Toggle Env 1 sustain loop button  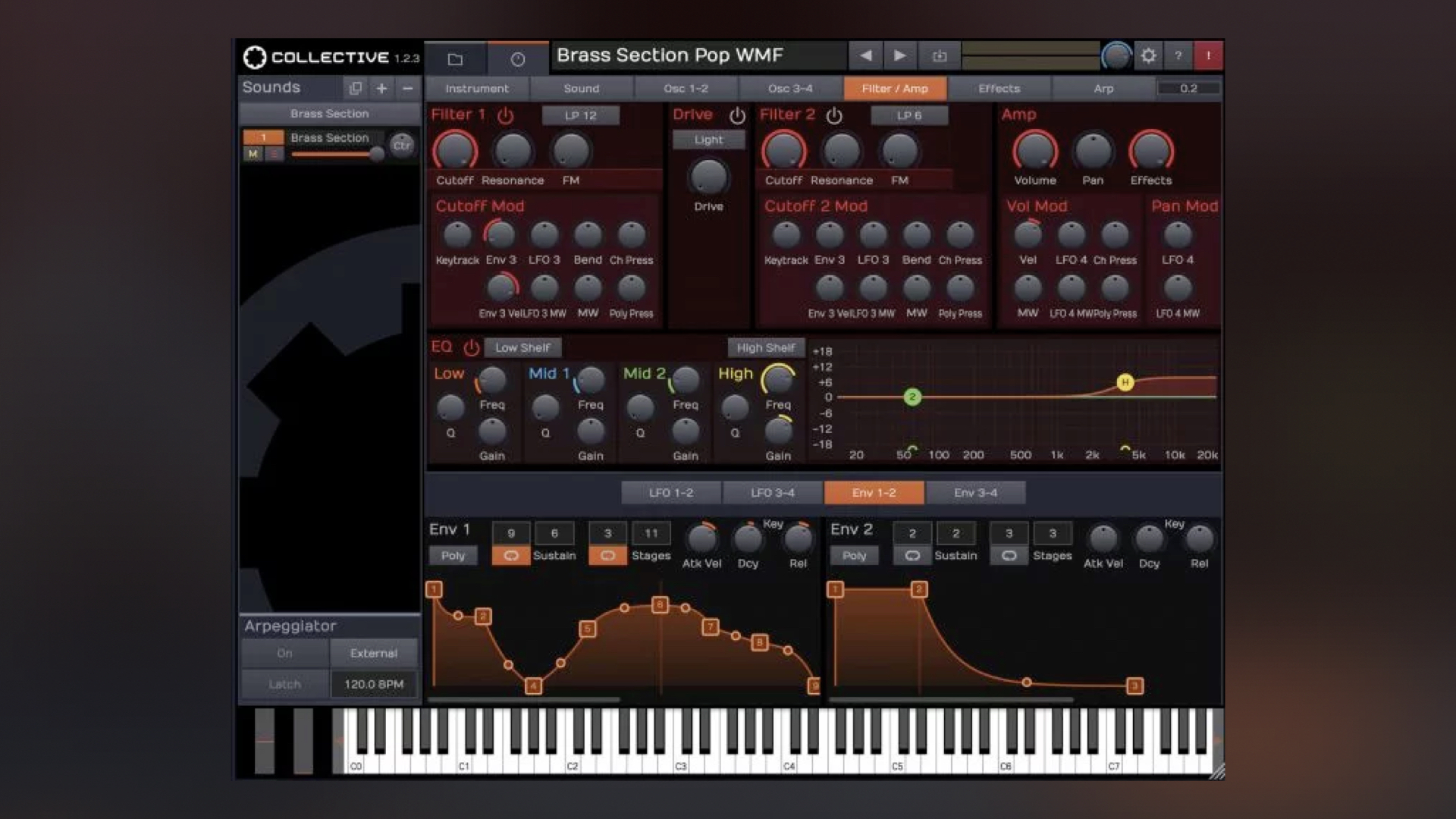(x=511, y=556)
